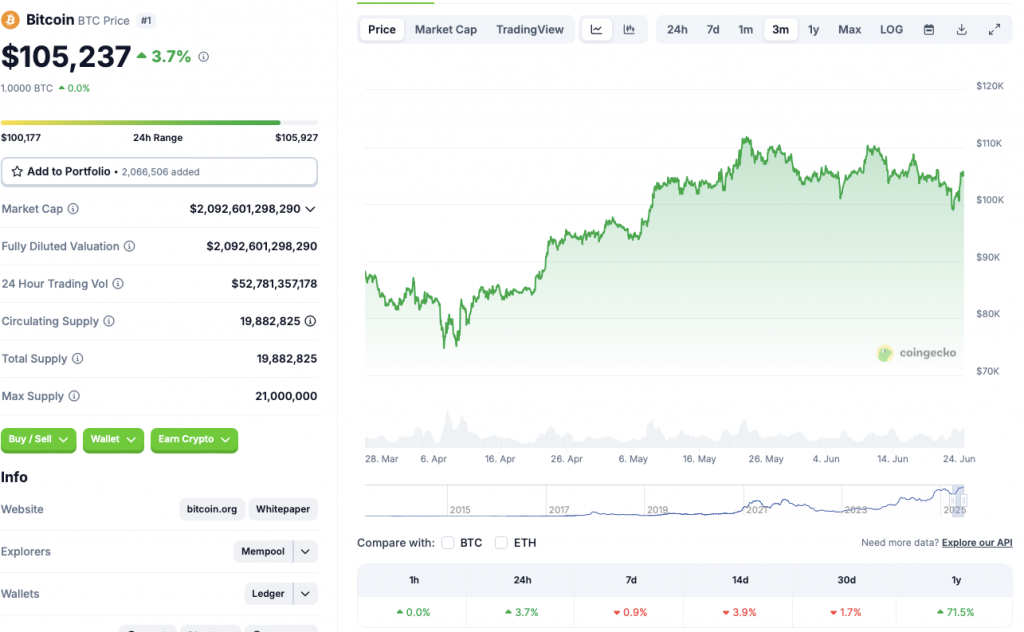Open the Buy / Sell dropdown
This screenshot has width=1024, height=632.
pyautogui.click(x=39, y=439)
